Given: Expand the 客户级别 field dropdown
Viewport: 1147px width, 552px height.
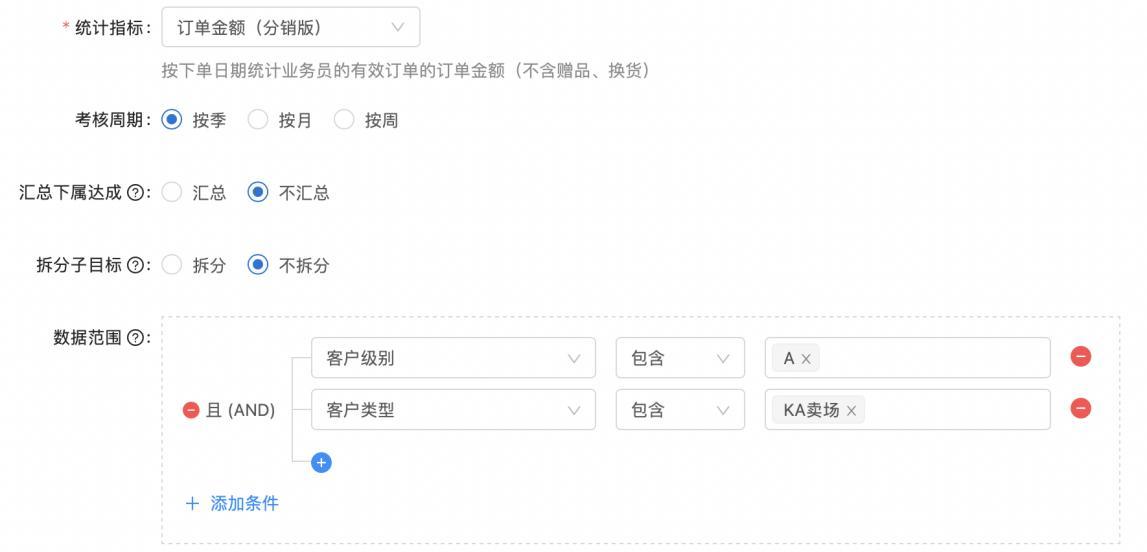Looking at the screenshot, I should click(x=453, y=358).
